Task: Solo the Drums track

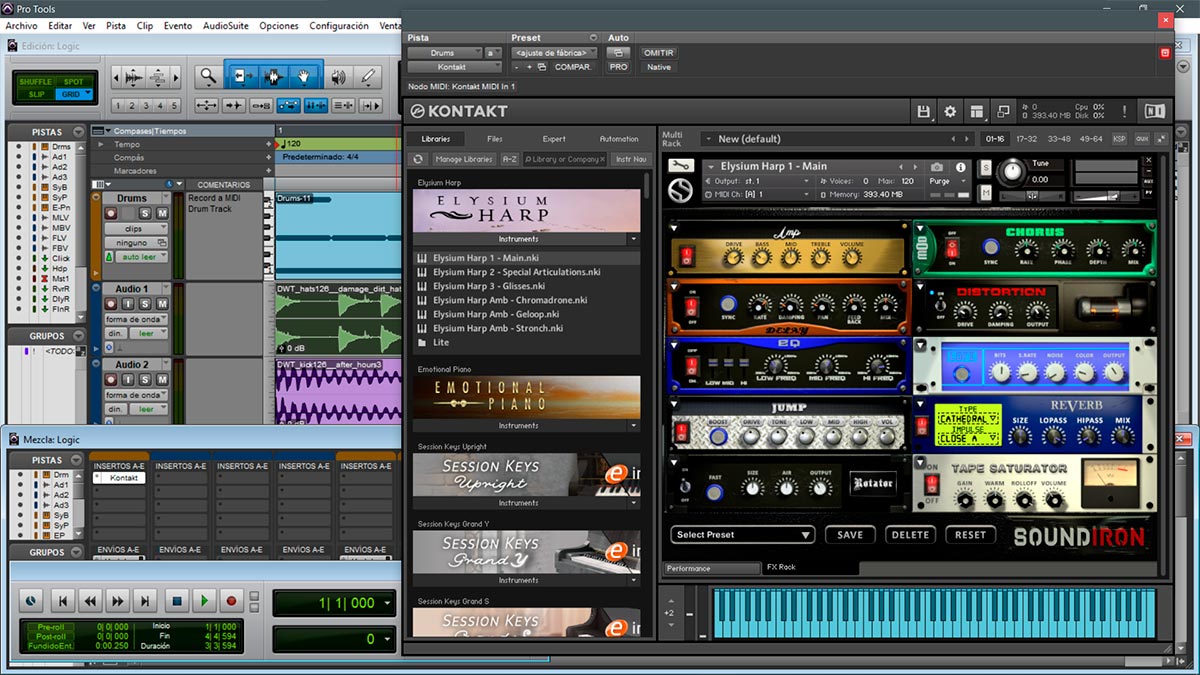Action: pos(145,213)
